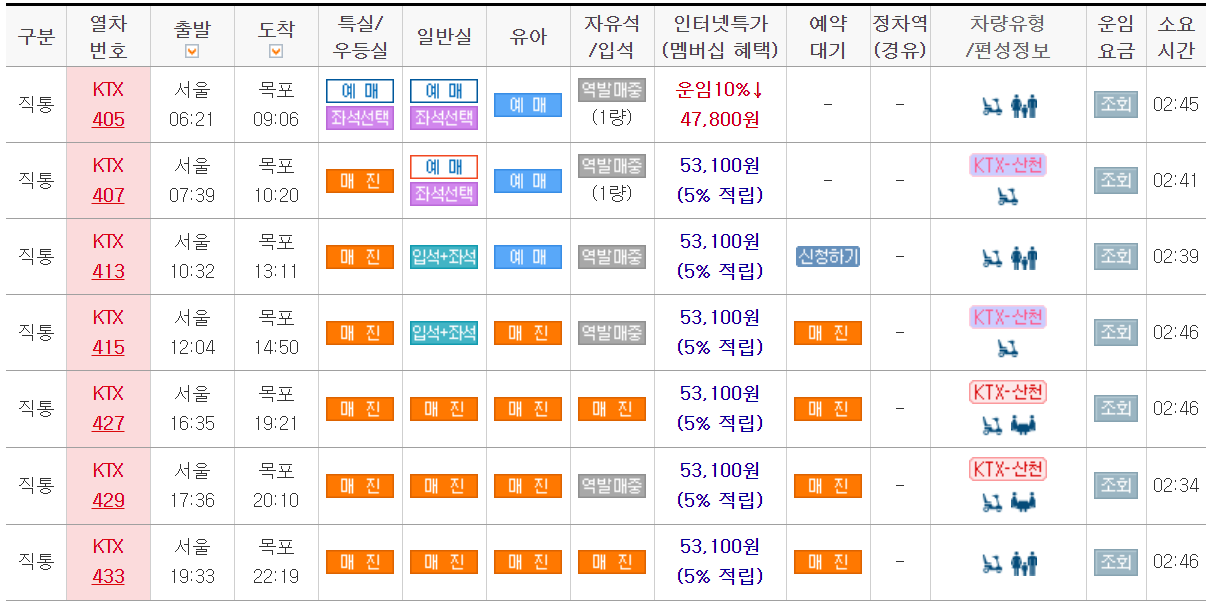Image resolution: width=1217 pixels, height=613 pixels.
Task: Click the KTX-산천 badge on KTX 407 row
Action: (x=1008, y=163)
